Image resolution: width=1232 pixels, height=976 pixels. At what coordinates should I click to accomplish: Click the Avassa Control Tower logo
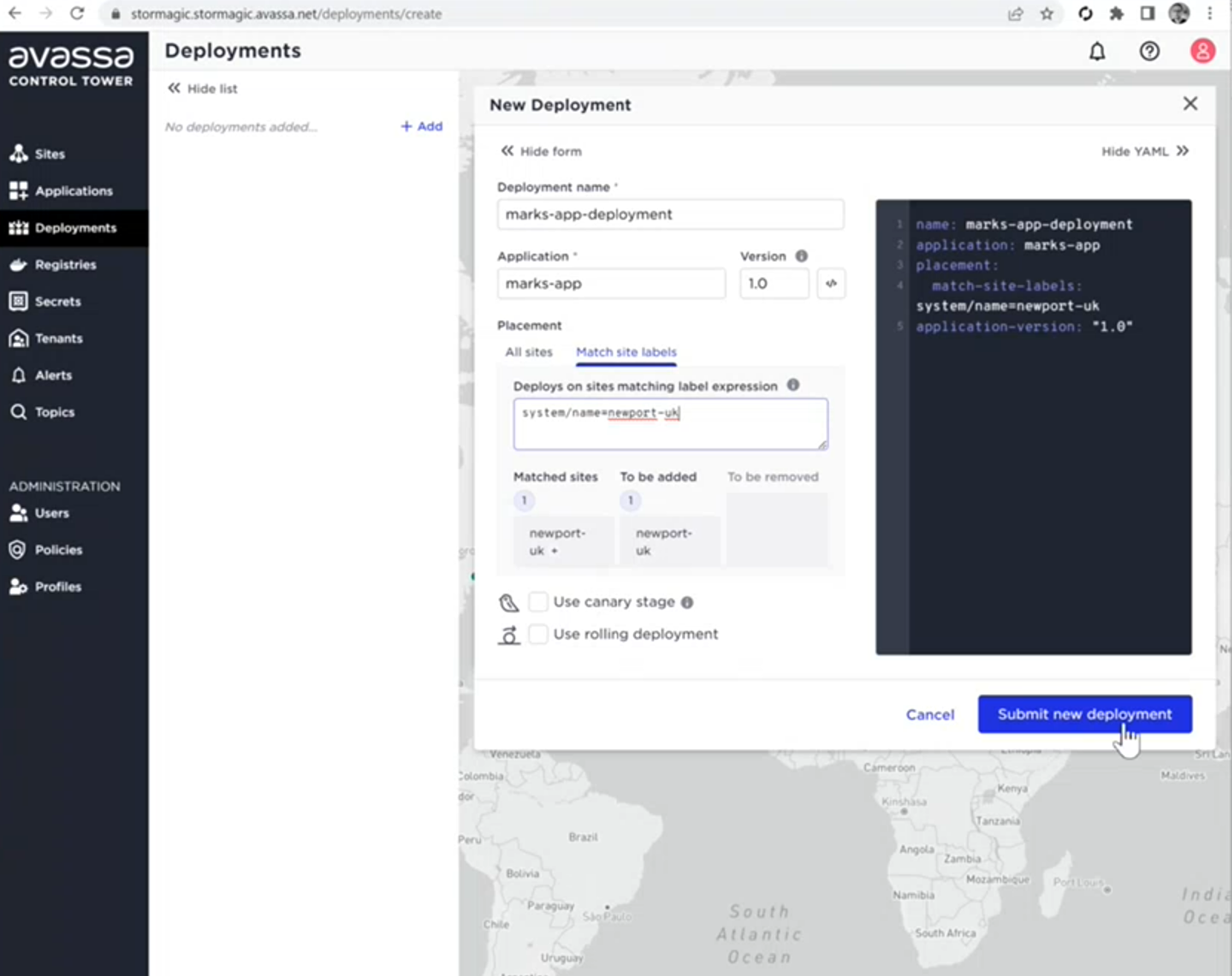[71, 65]
